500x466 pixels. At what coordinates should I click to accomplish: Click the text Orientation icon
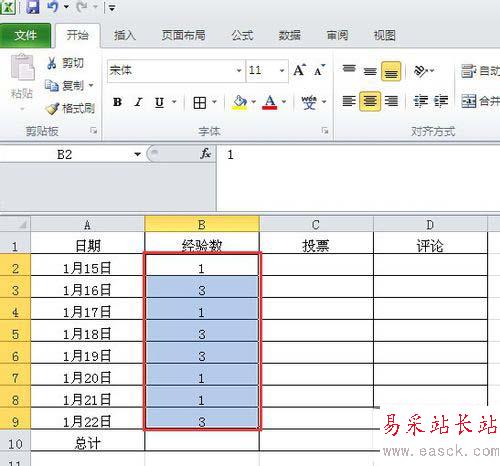(x=421, y=71)
